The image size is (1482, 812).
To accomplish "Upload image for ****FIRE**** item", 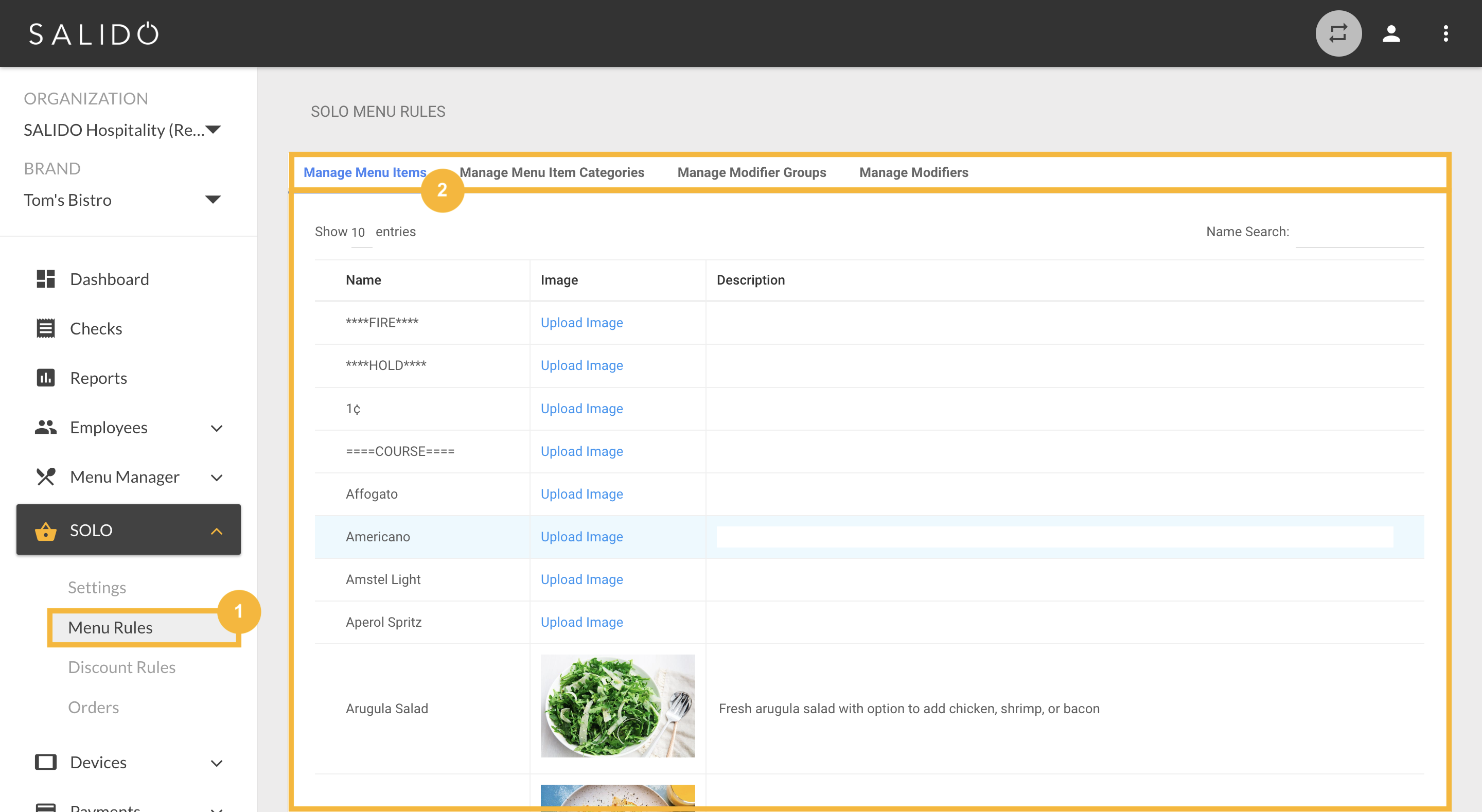I will pos(581,323).
